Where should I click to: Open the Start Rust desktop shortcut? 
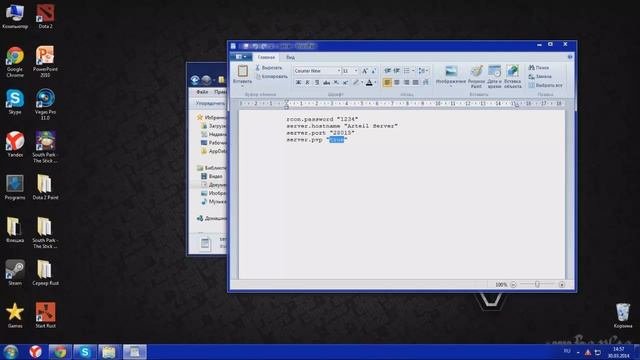coord(45,316)
